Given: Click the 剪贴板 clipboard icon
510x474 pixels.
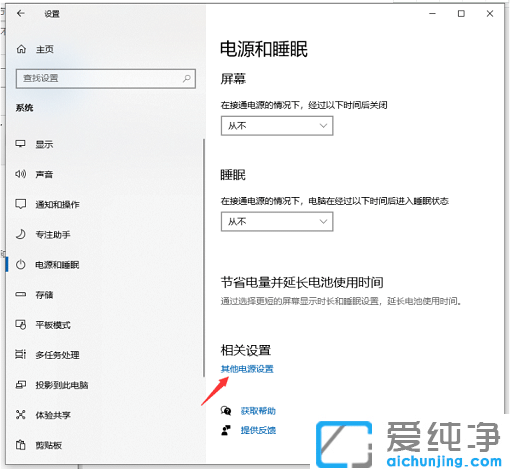Looking at the screenshot, I should click(21, 445).
